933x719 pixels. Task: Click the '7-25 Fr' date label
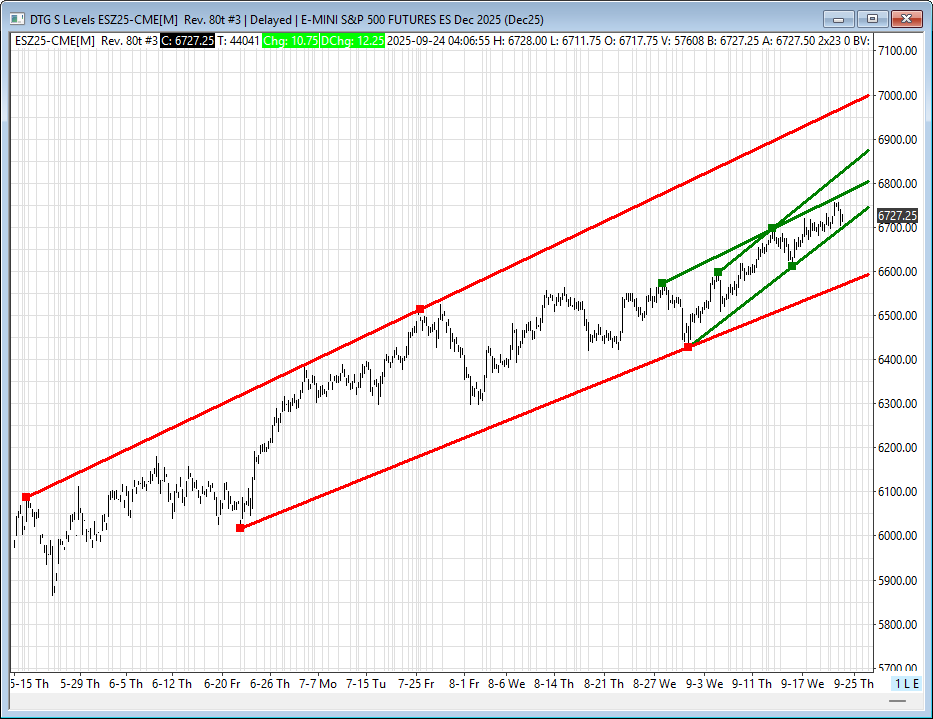(416, 684)
